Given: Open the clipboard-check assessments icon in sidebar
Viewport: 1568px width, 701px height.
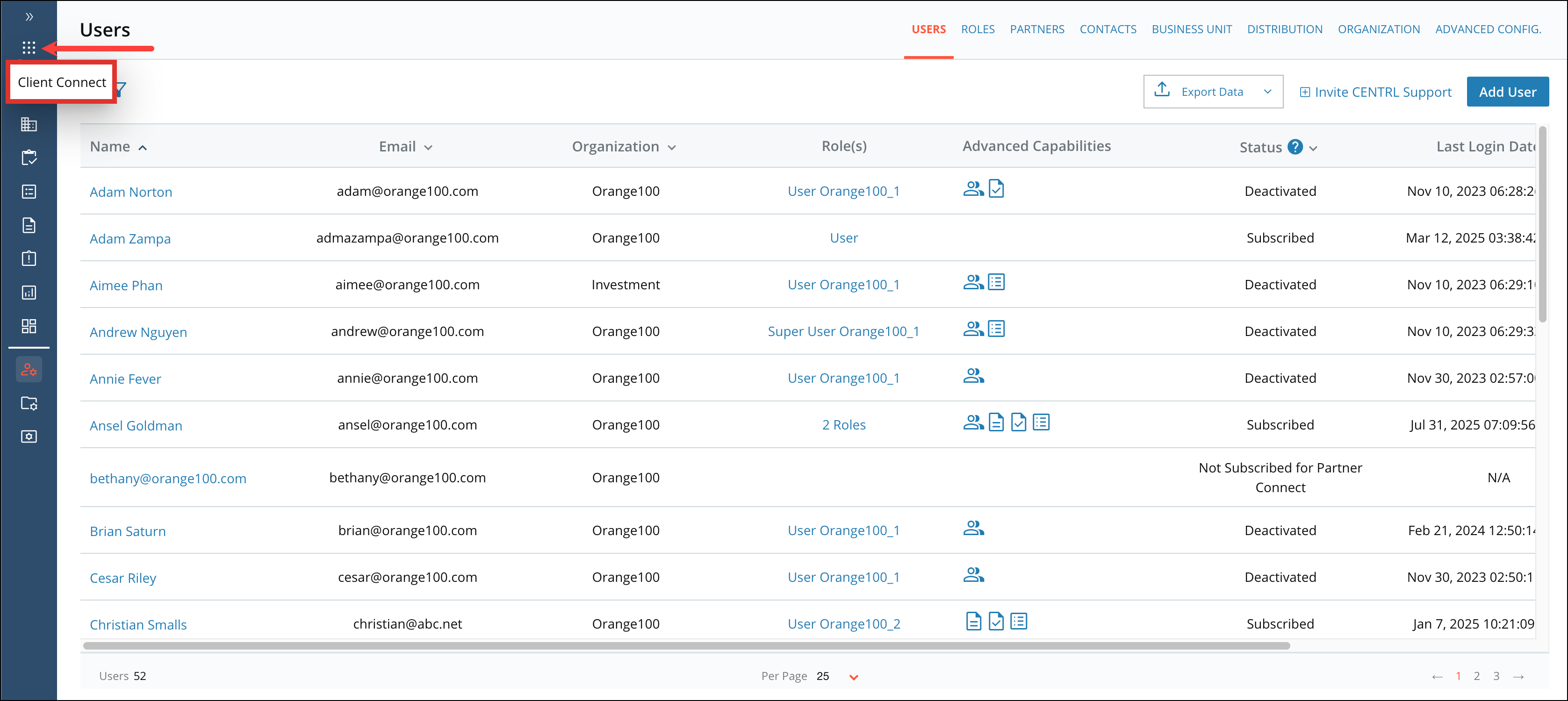Looking at the screenshot, I should [x=29, y=157].
